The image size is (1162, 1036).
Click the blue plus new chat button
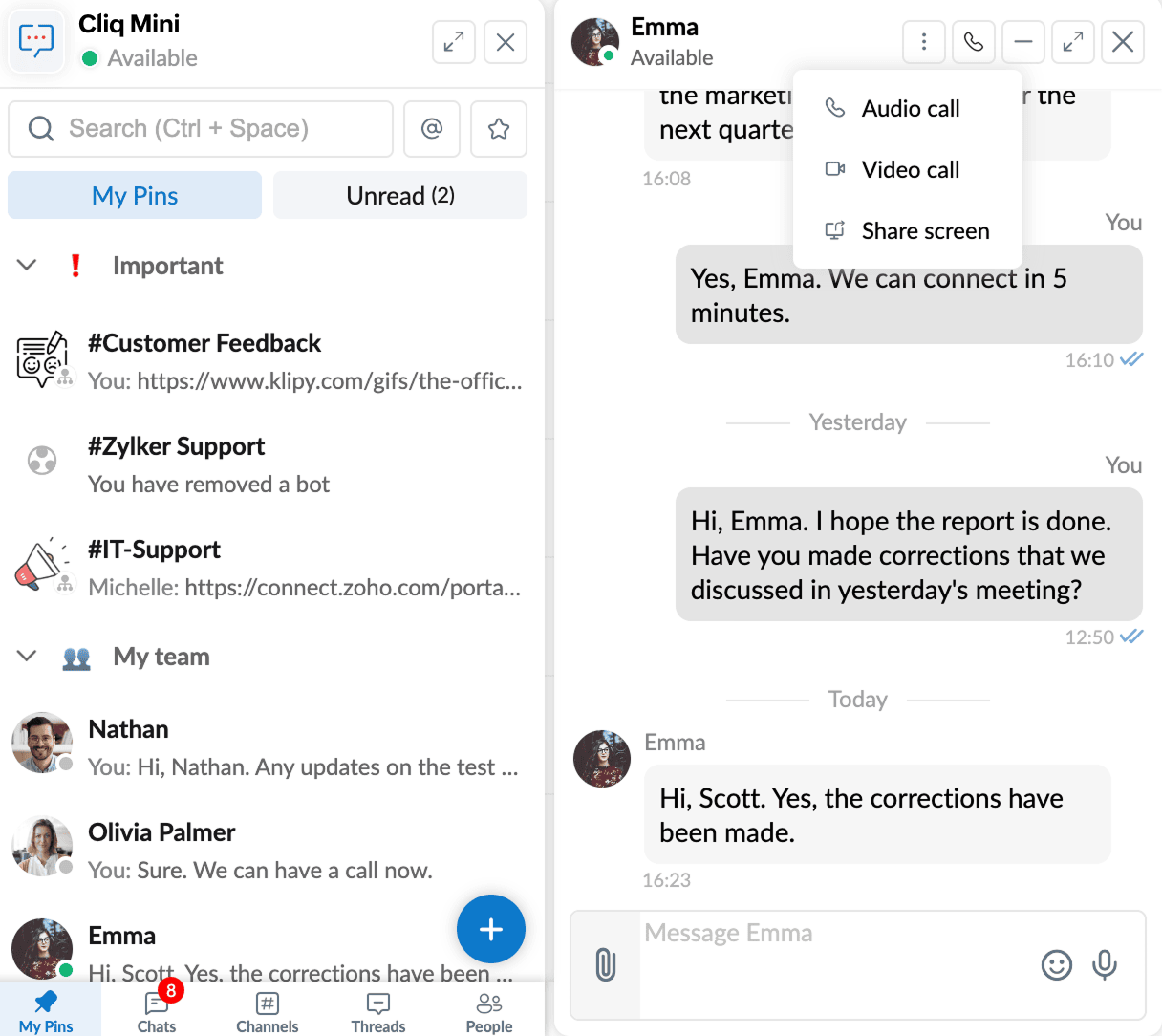(x=491, y=929)
